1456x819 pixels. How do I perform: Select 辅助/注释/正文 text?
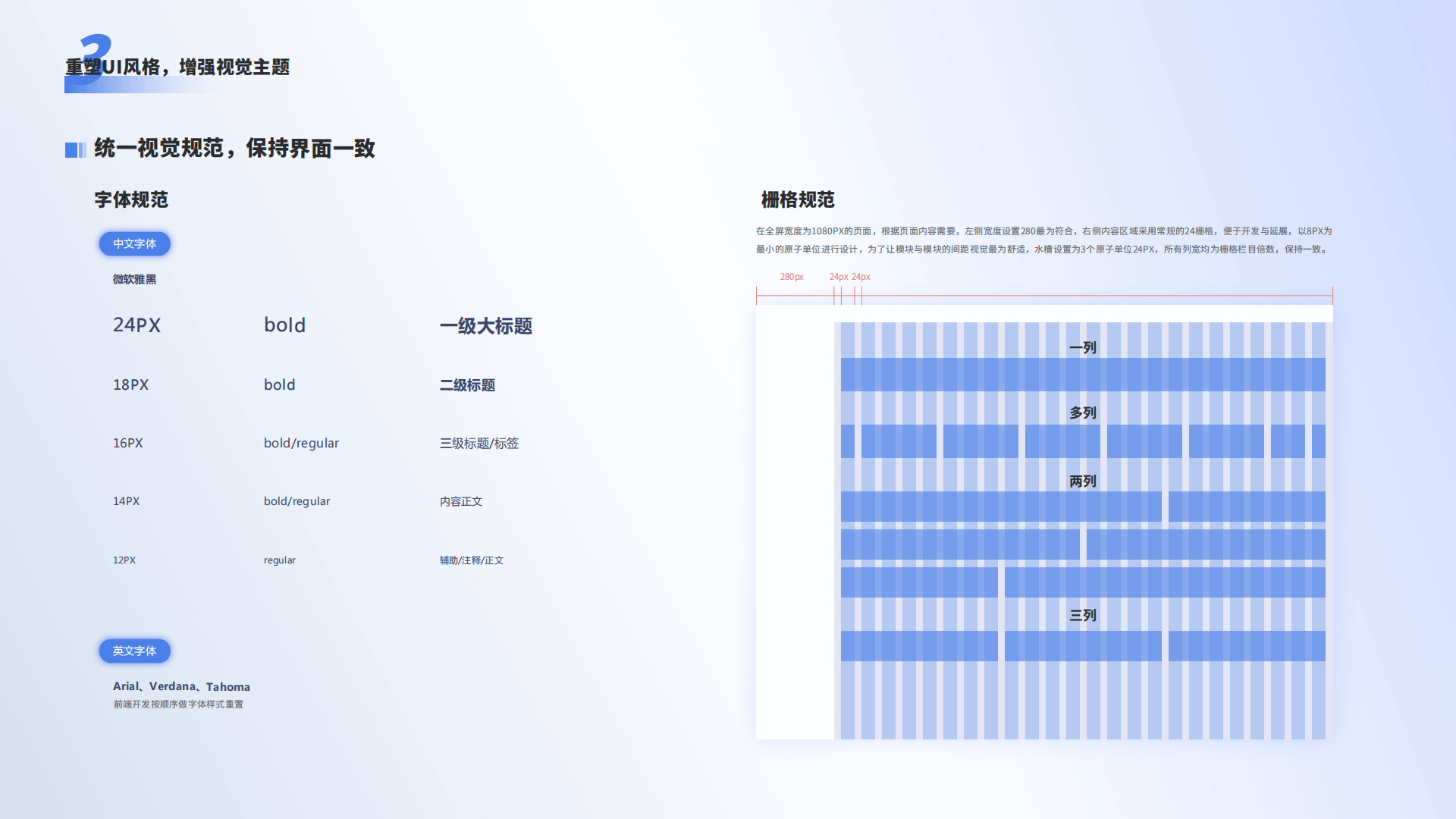[x=472, y=560]
